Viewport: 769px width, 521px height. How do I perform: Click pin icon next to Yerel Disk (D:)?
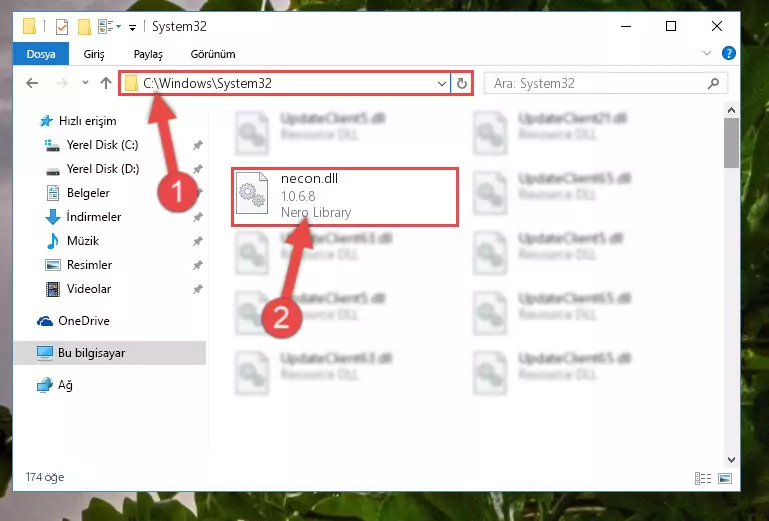[x=197, y=169]
